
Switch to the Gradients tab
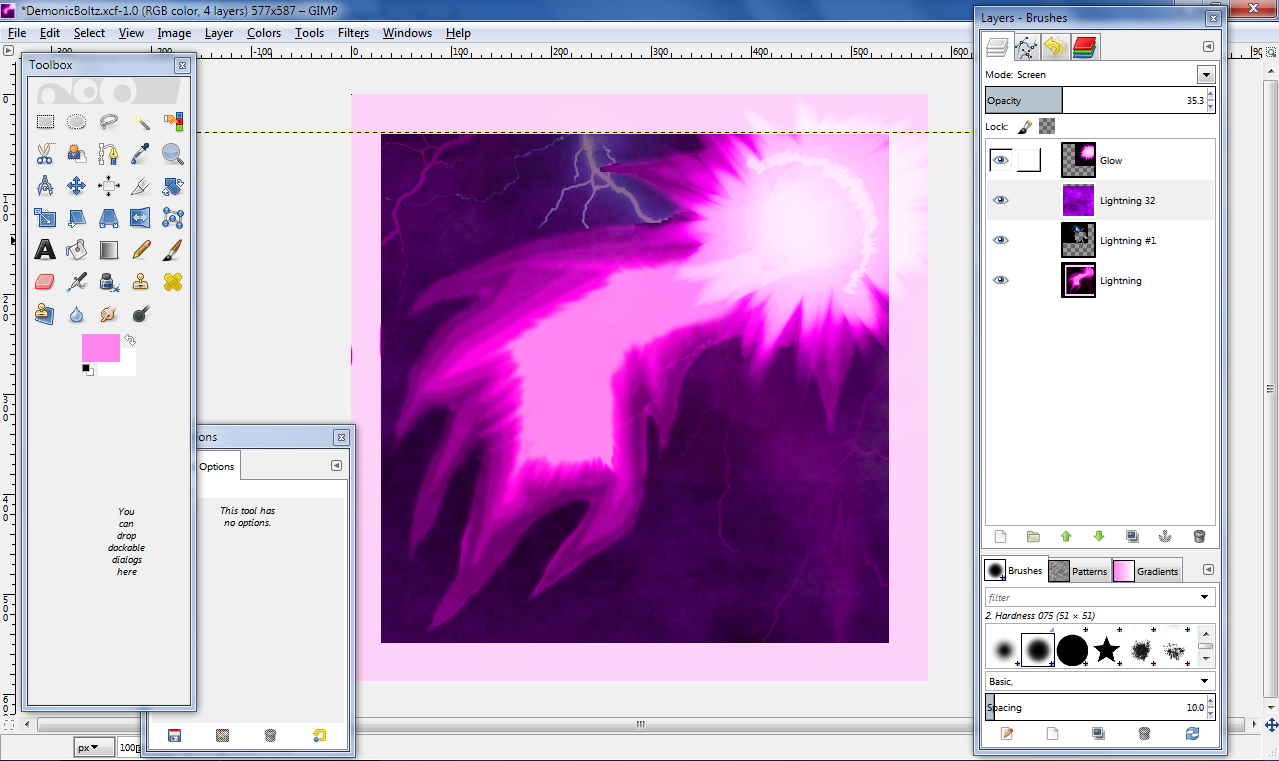point(1146,571)
